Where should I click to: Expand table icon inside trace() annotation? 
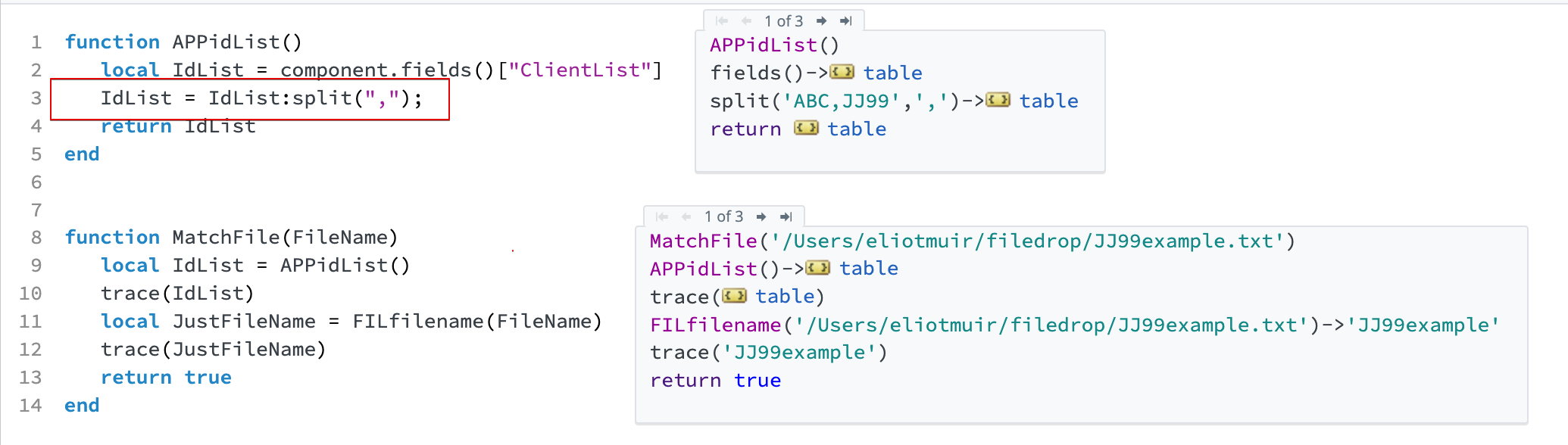(x=734, y=296)
